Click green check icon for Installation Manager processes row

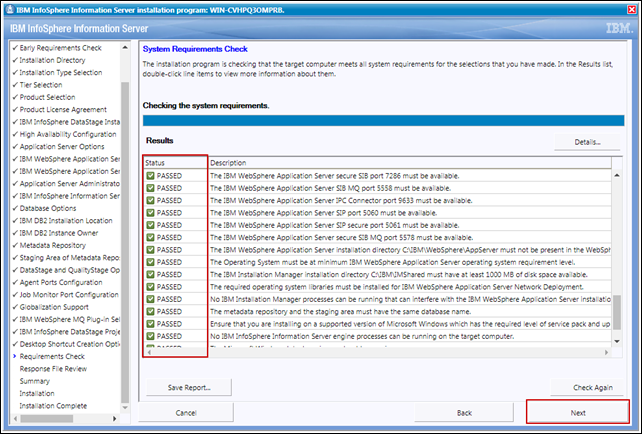[150, 299]
